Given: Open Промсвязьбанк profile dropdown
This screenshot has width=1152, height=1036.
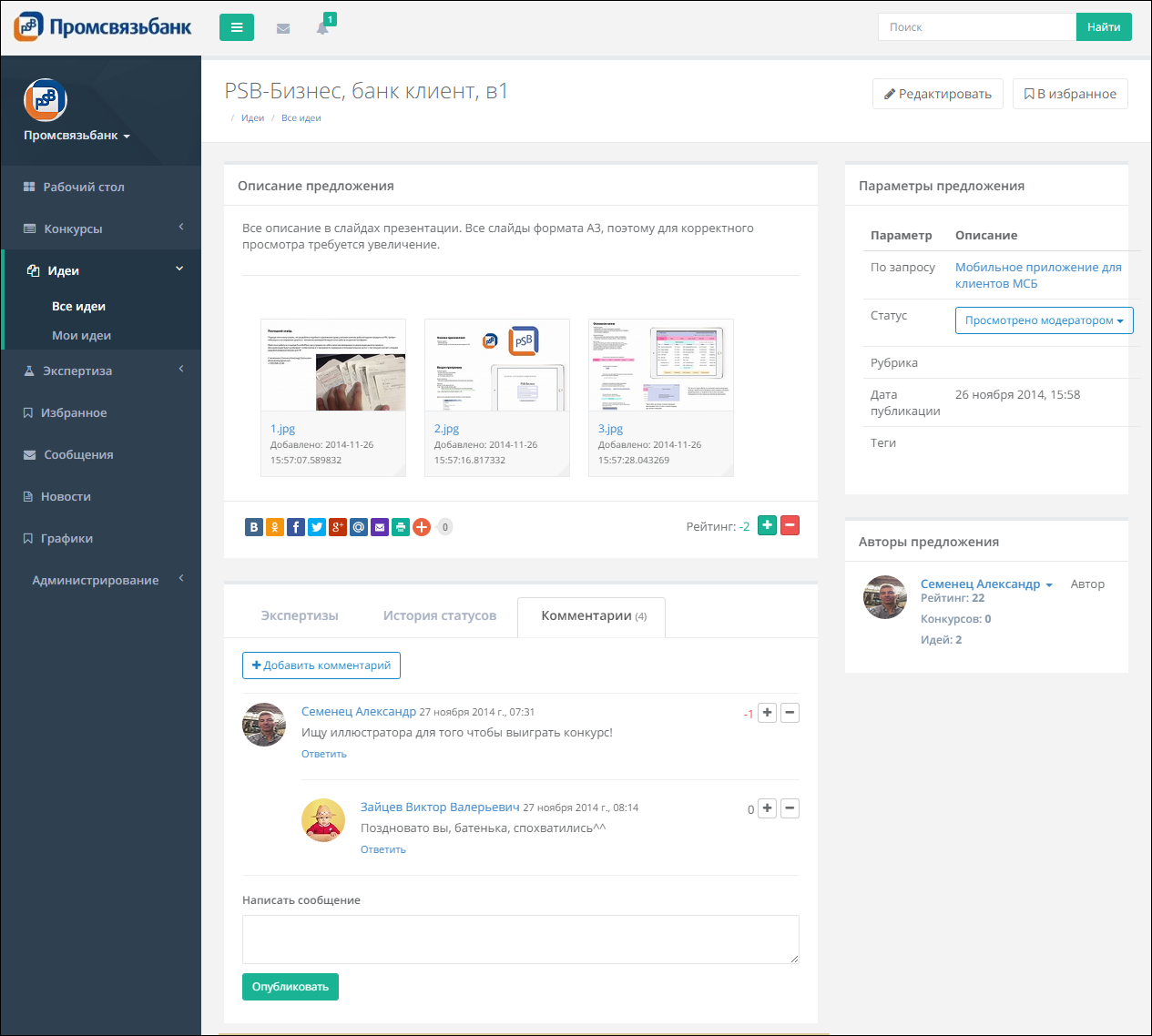Looking at the screenshot, I should click(77, 136).
